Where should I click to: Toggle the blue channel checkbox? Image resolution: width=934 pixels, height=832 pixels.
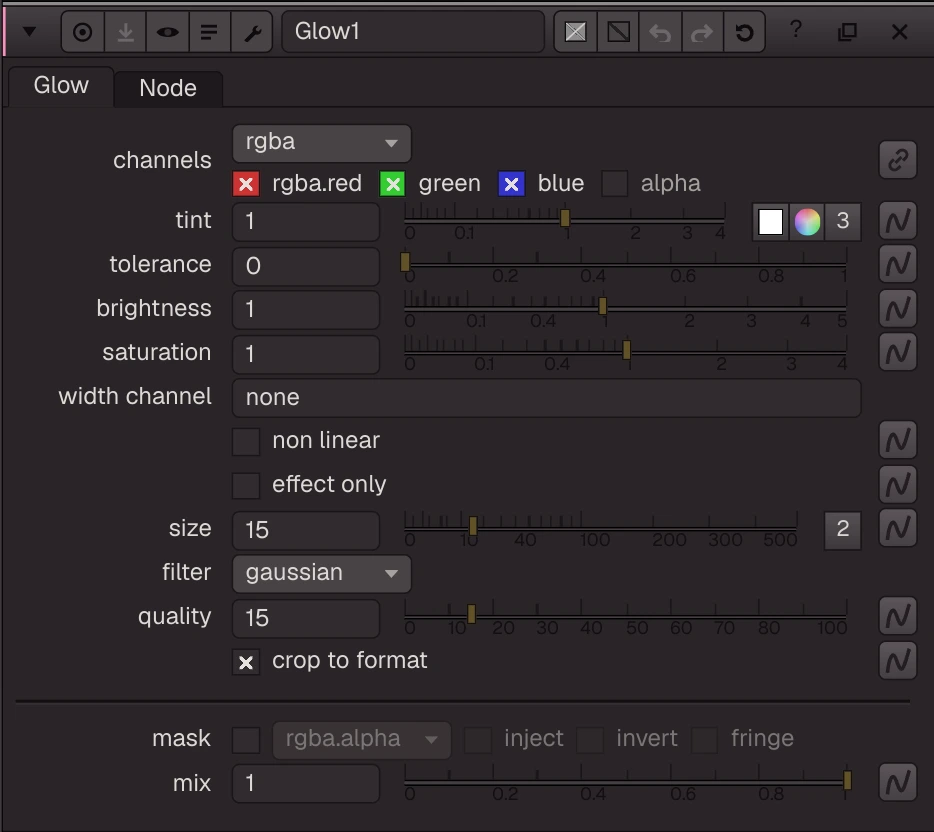511,183
